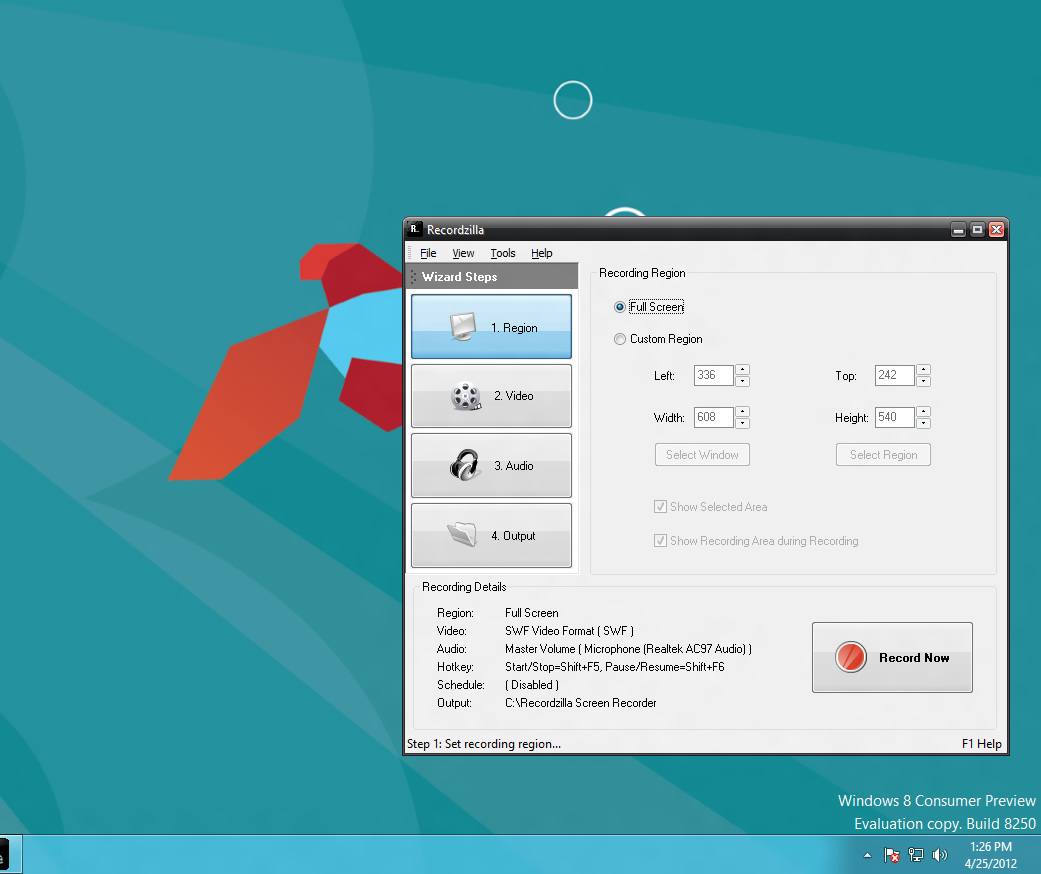The height and width of the screenshot is (874, 1041).
Task: Increase the Top value with up arrow
Action: 923,370
